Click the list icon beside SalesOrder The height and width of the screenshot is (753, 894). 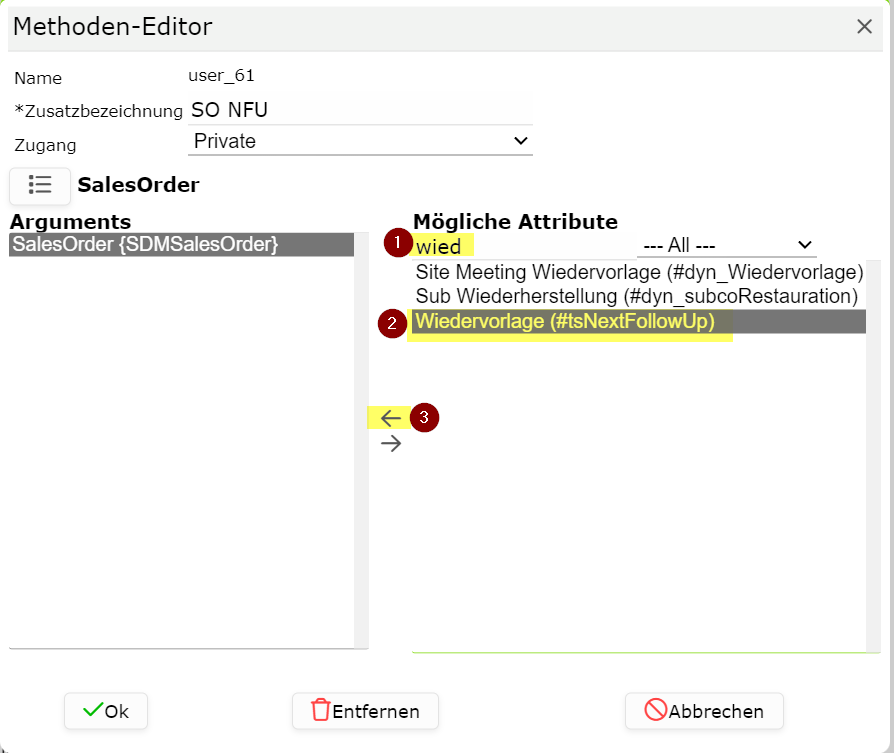pyautogui.click(x=40, y=185)
